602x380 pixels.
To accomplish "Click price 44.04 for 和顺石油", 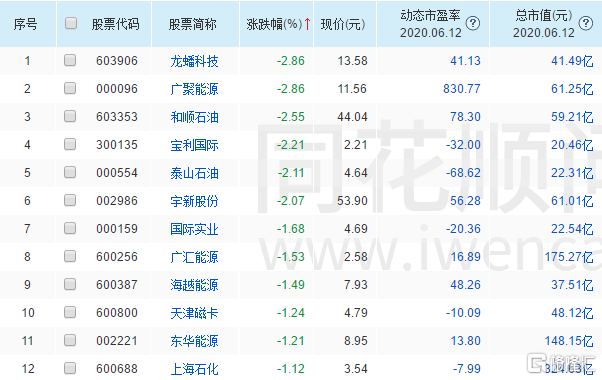I will (352, 117).
